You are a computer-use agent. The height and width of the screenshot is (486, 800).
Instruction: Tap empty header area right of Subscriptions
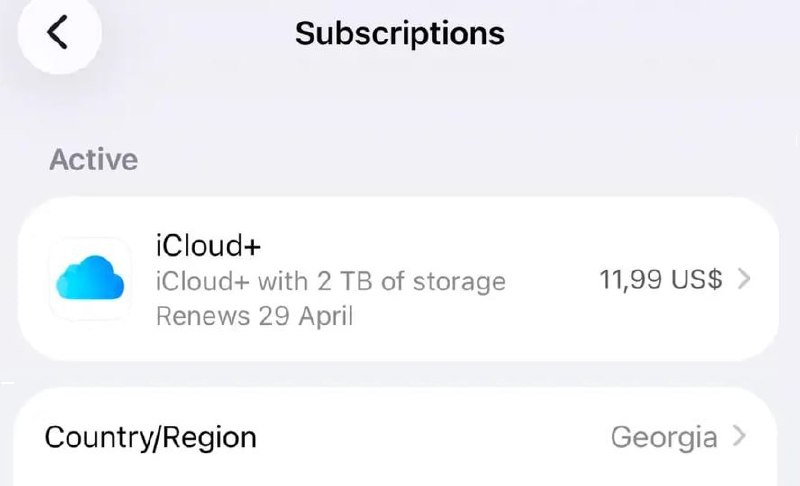[x=650, y=33]
